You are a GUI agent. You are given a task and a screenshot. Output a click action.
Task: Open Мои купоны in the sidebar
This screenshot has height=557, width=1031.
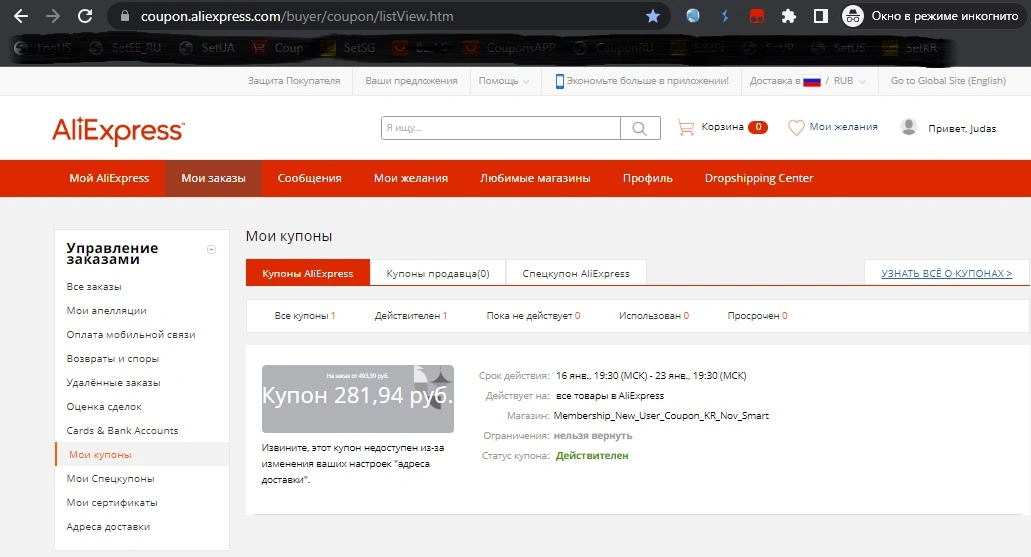(100, 454)
